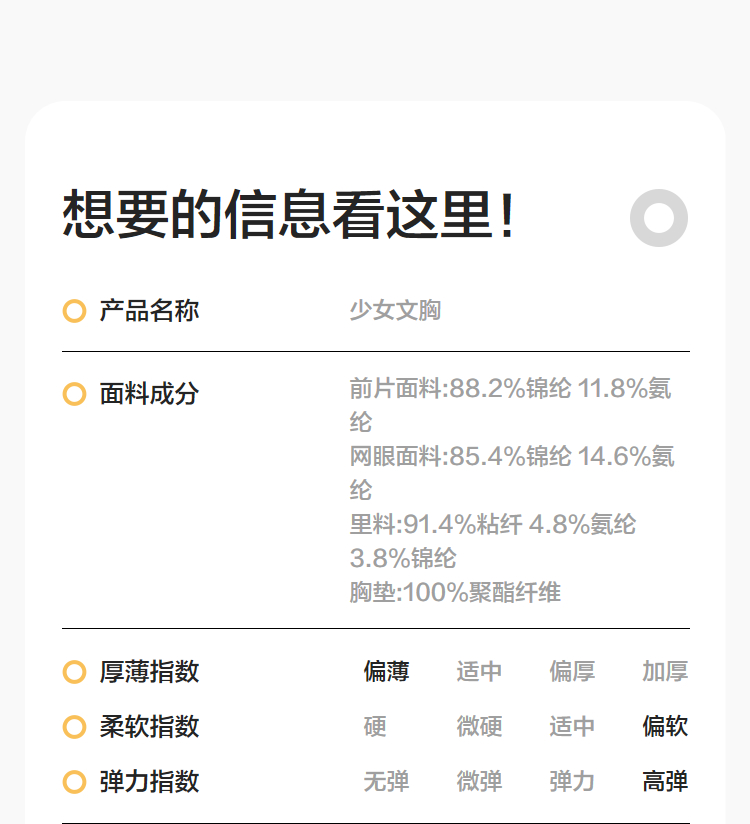The height and width of the screenshot is (824, 750).
Task: Click the yellow circle beside 柔软指数
Action: 74,727
